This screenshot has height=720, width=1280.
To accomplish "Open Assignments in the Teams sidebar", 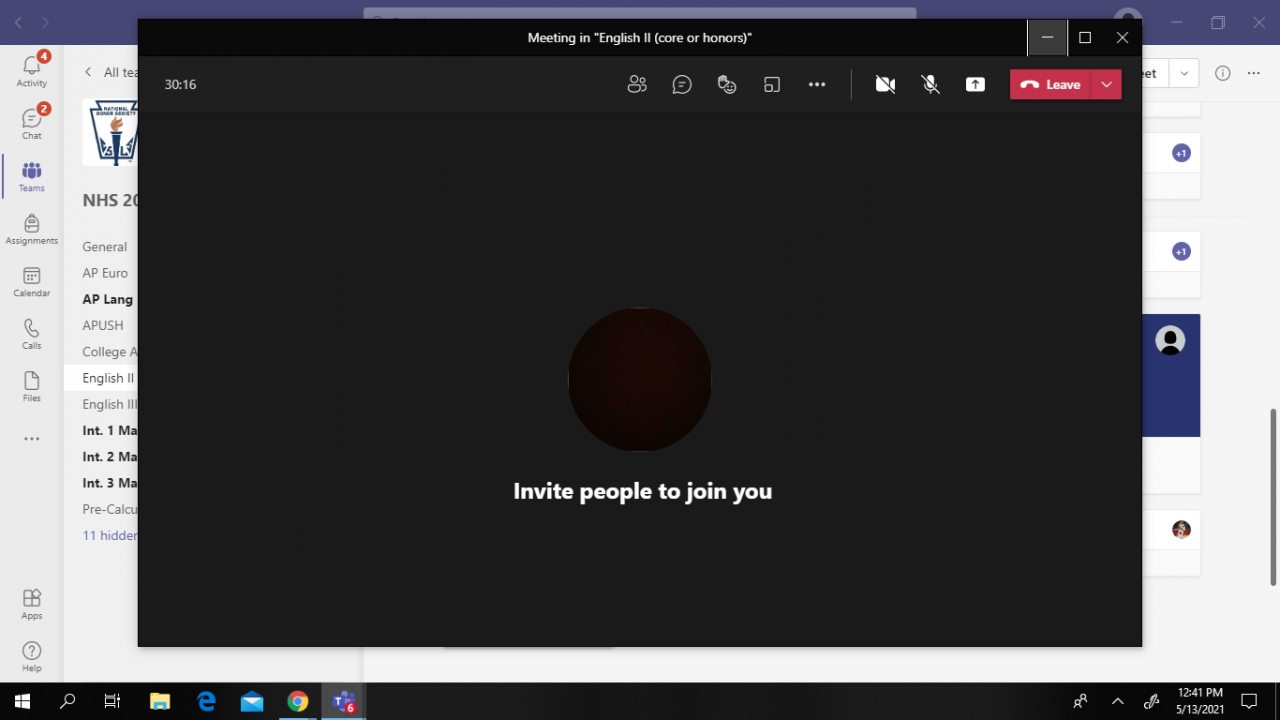I will (x=31, y=229).
